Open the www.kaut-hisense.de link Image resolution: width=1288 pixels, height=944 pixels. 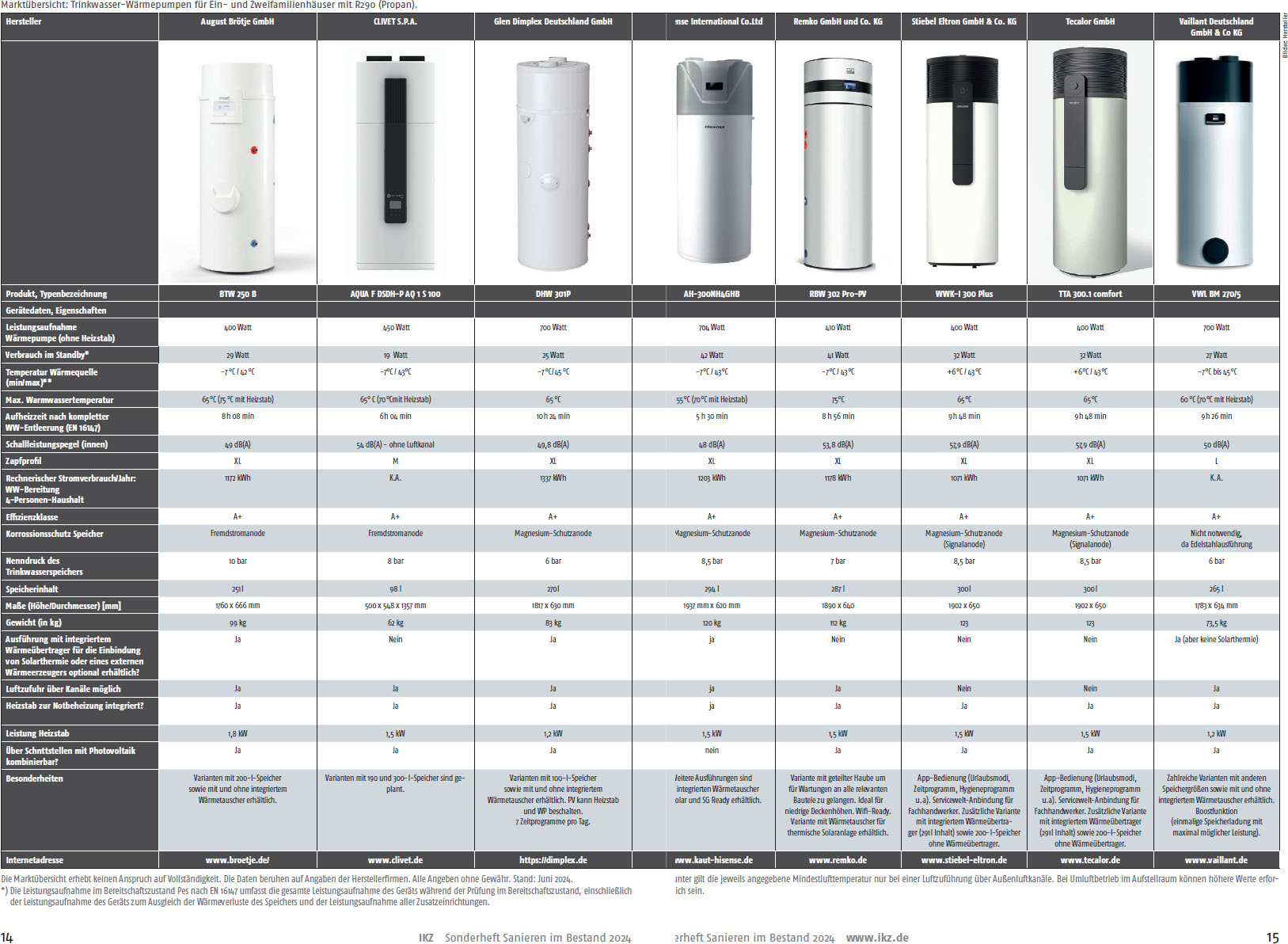(713, 860)
